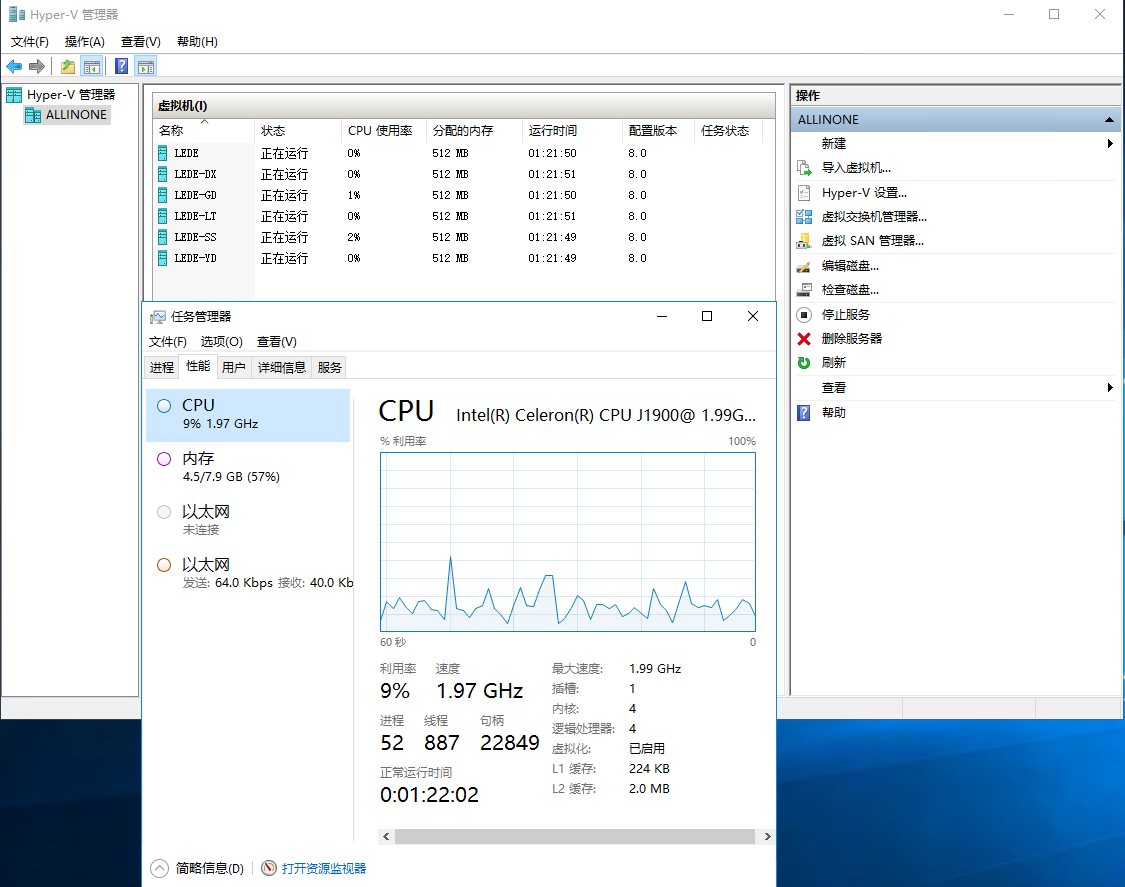The height and width of the screenshot is (887, 1125).
Task: Open Hyper-V 操作(A) menu
Action: click(85, 42)
